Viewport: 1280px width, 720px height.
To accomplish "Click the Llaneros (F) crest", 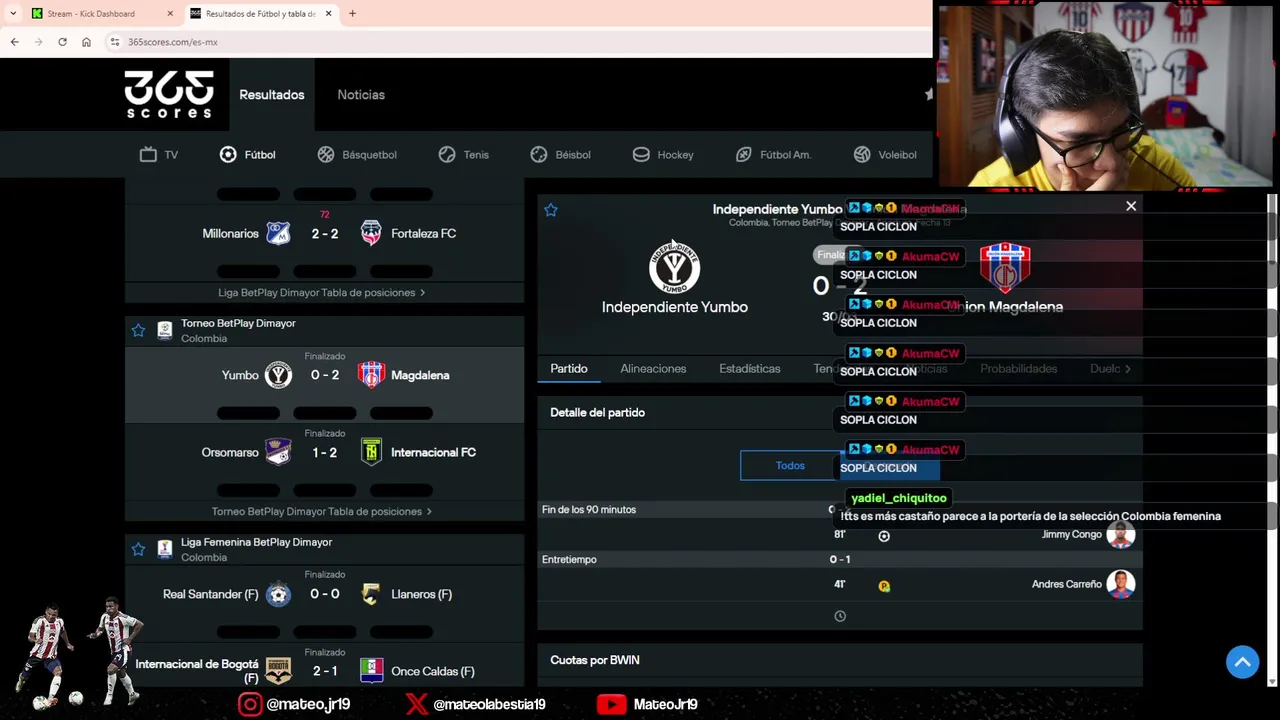I will pos(371,594).
